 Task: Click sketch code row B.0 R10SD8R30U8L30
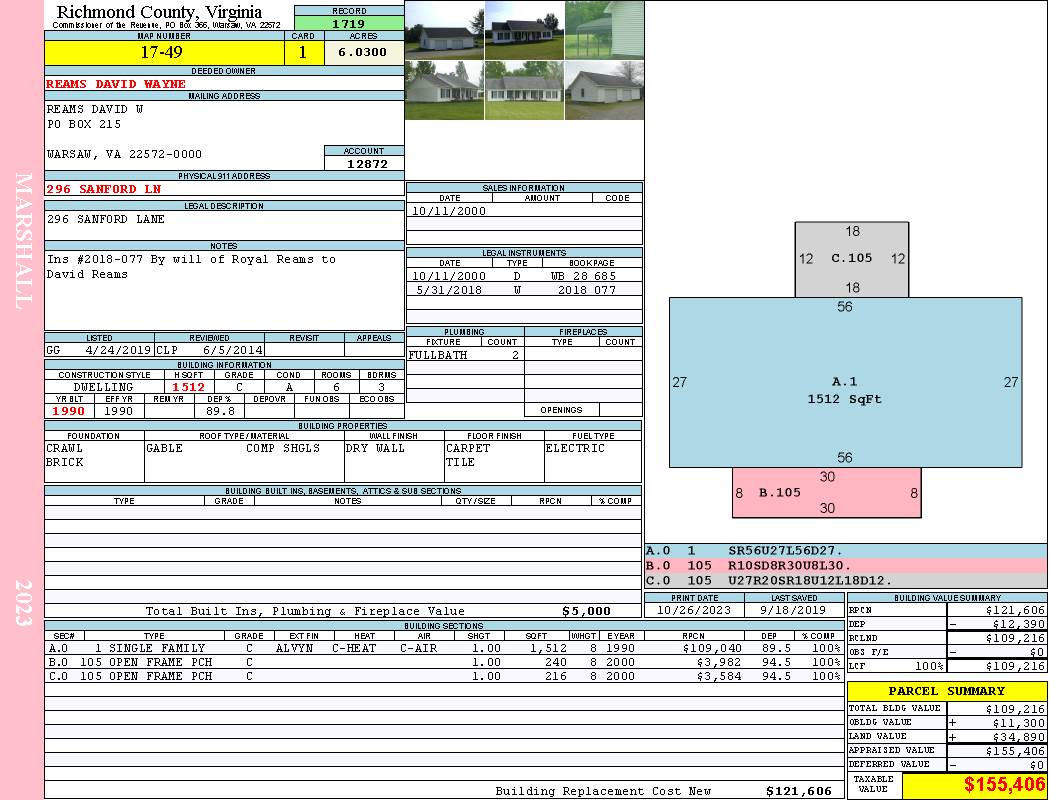pyautogui.click(x=845, y=566)
